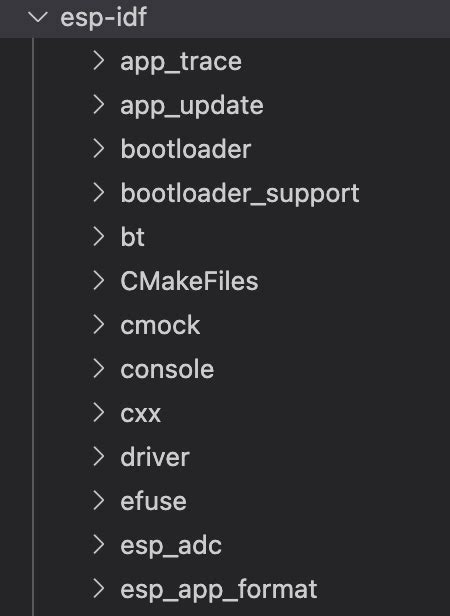Select the app_update folder name
Screen dimensions: 450x616
coord(192,106)
